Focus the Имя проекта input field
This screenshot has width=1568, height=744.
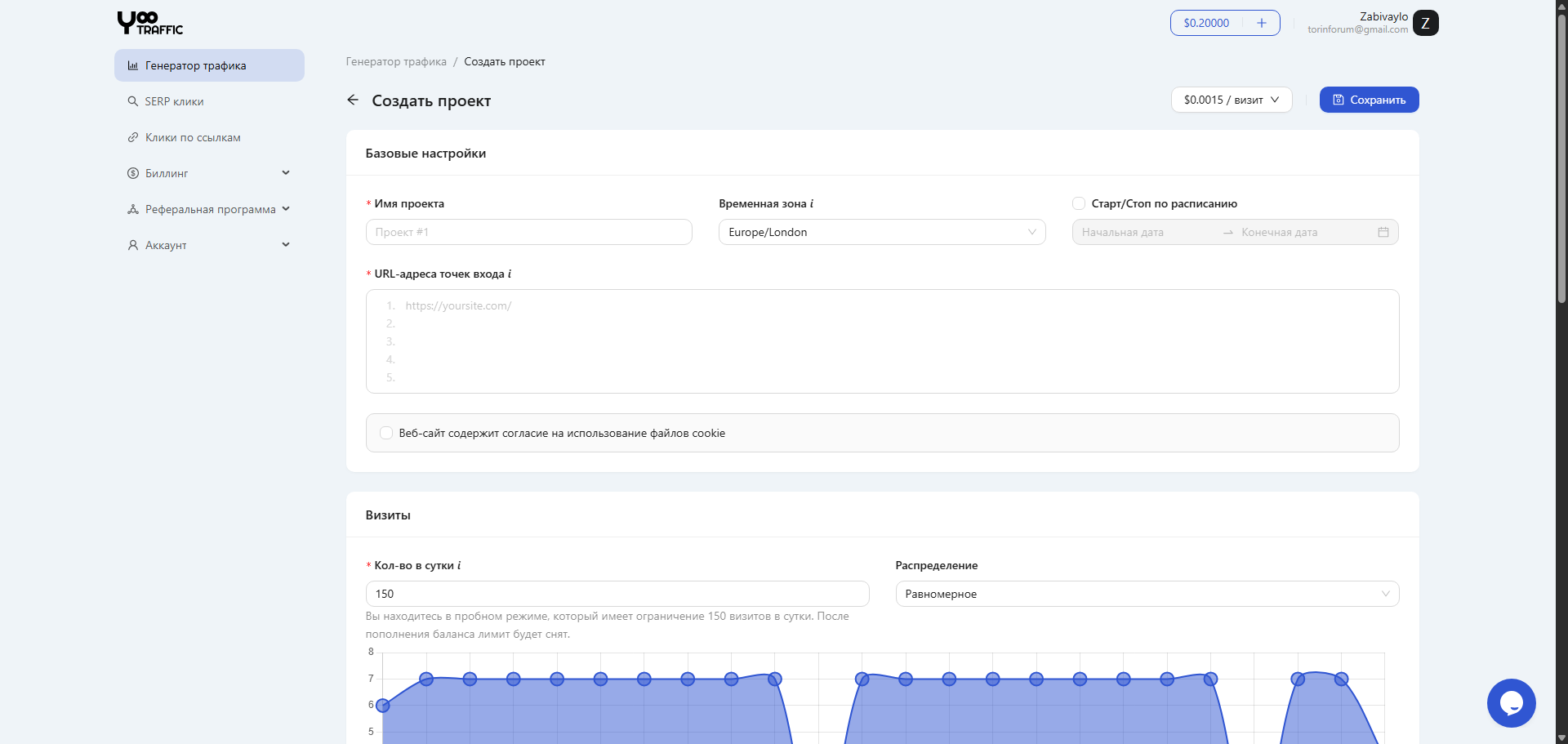[529, 232]
